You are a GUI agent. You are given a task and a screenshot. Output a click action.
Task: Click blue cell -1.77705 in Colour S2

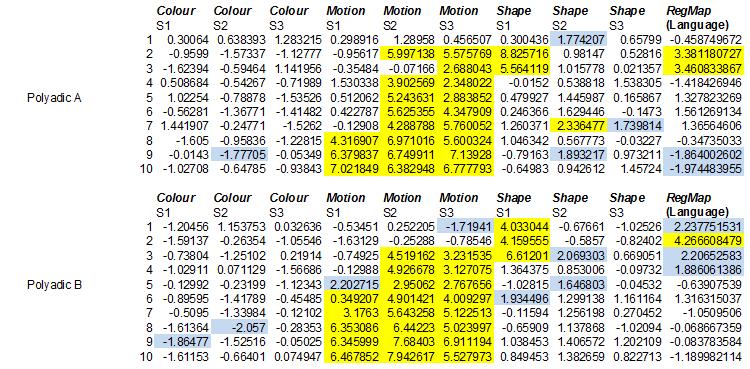point(240,155)
